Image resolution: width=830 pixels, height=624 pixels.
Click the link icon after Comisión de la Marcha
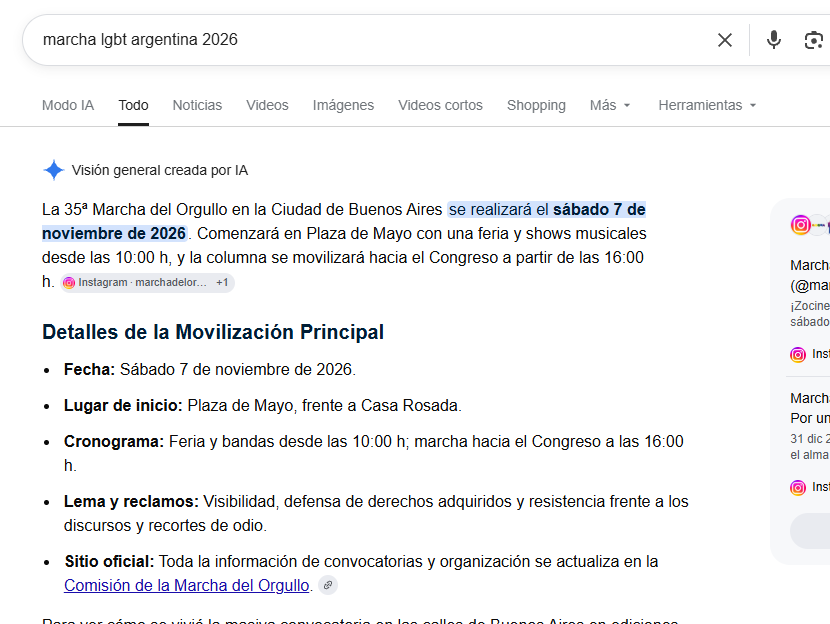pyautogui.click(x=328, y=585)
